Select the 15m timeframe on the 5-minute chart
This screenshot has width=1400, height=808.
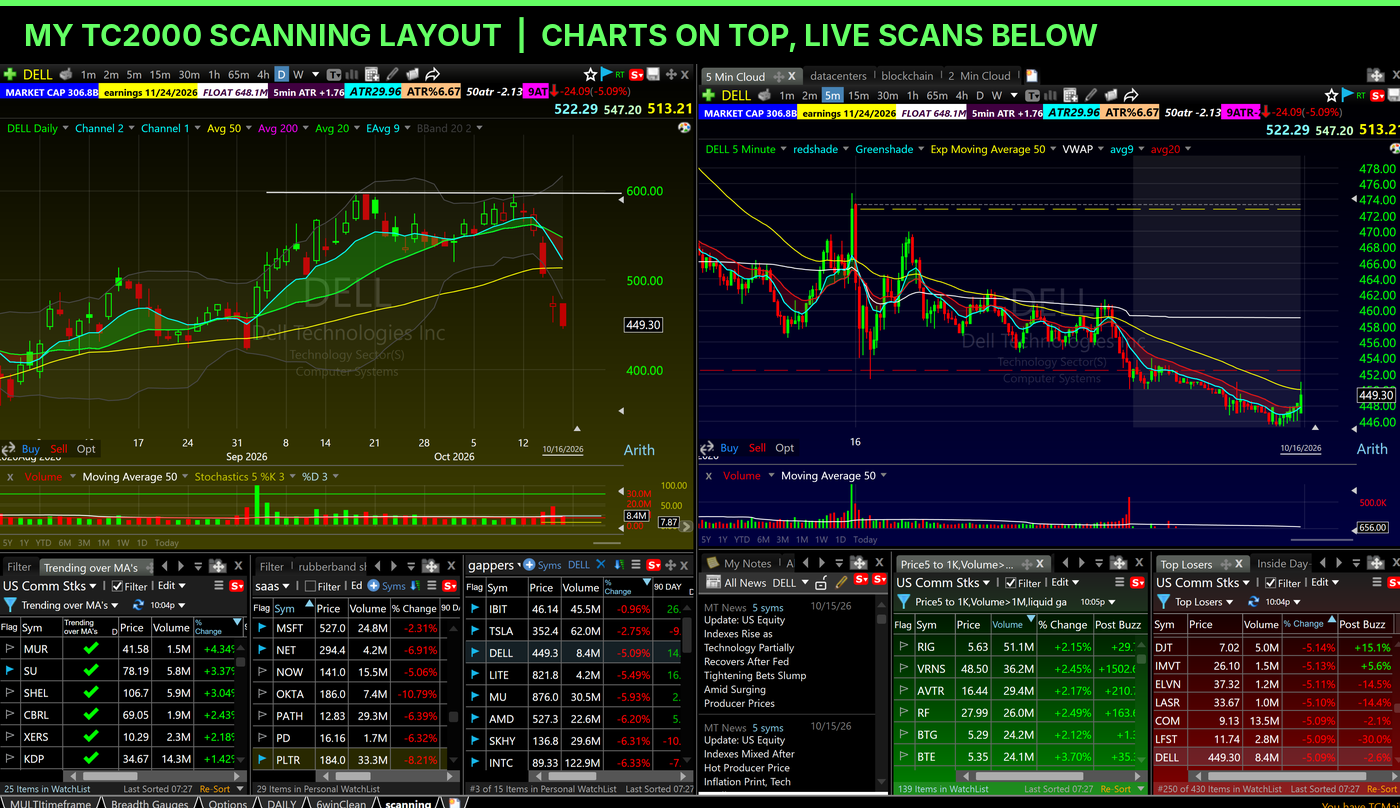tap(858, 95)
